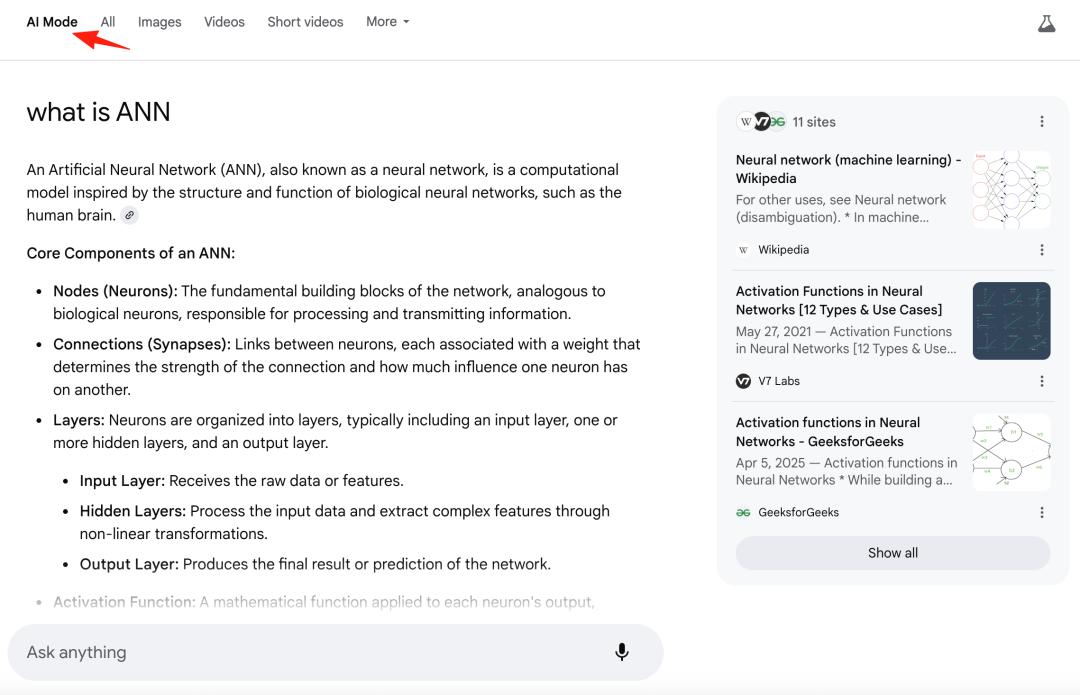Expand sources with Show all button
This screenshot has height=695, width=1080.
point(892,553)
